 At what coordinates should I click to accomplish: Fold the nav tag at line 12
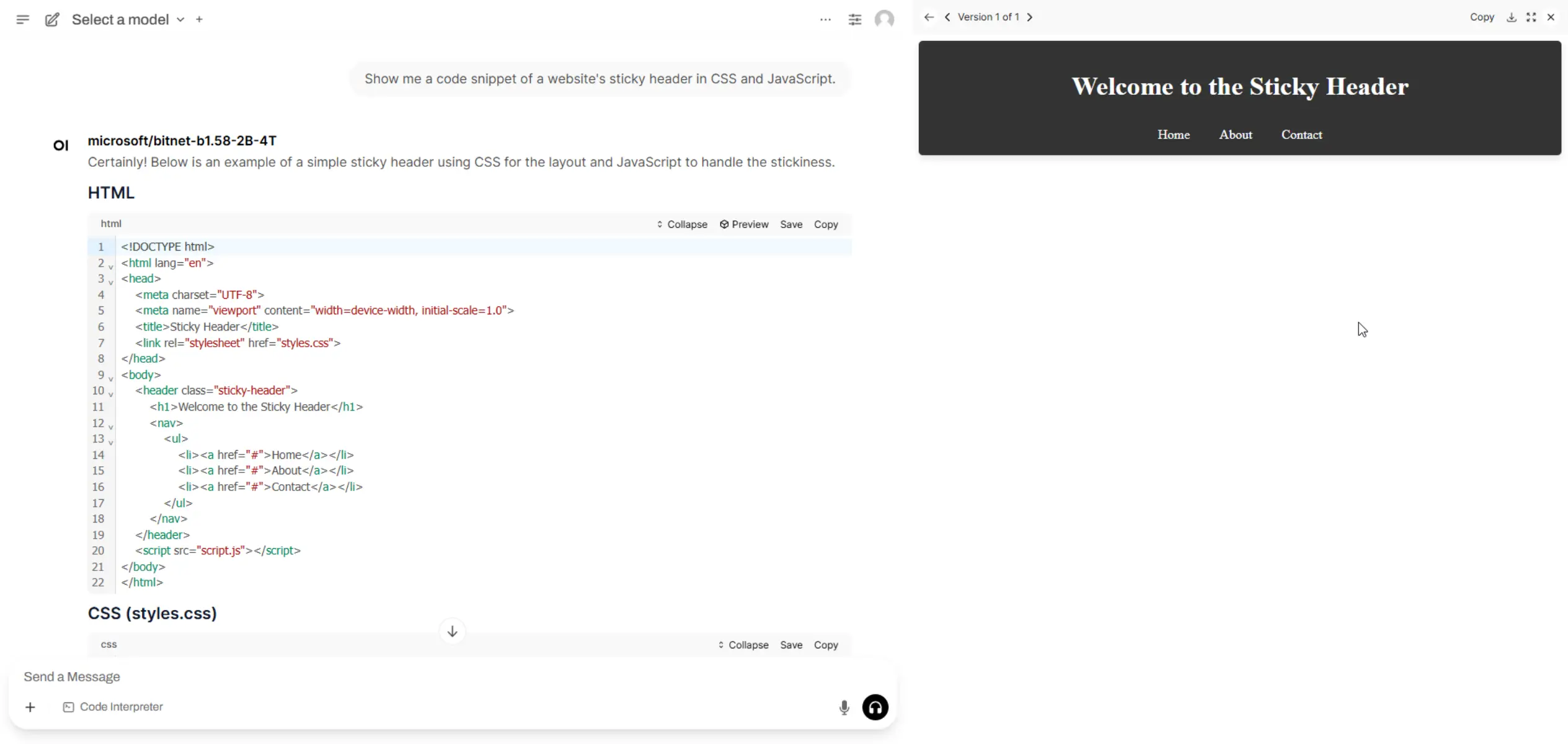pos(111,427)
